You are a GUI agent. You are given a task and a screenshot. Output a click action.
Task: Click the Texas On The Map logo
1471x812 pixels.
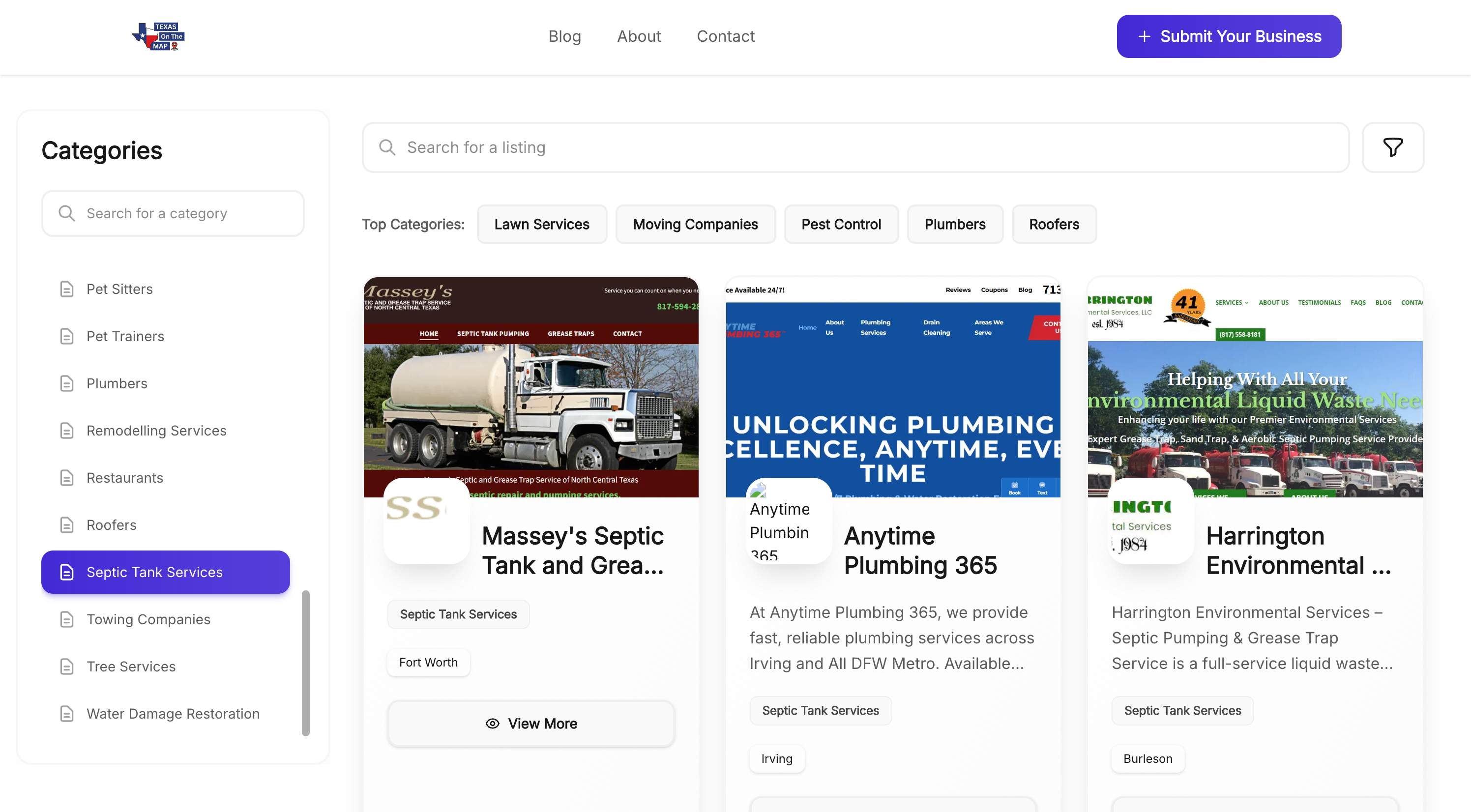click(x=158, y=36)
